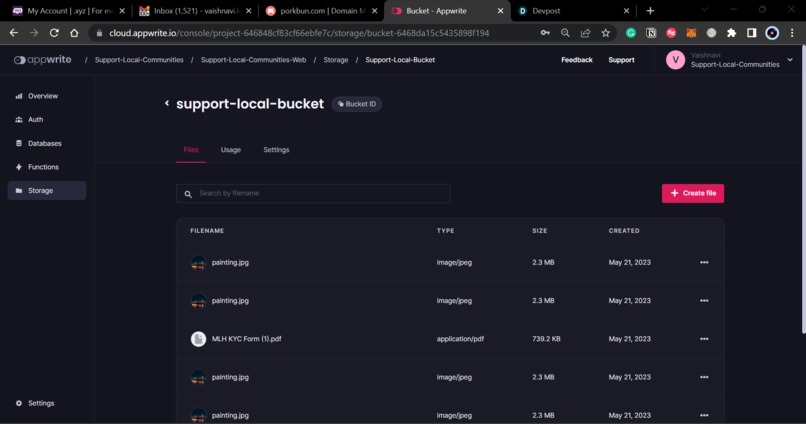Click the page vertical scrollbar
The image size is (806, 424).
(803, 190)
